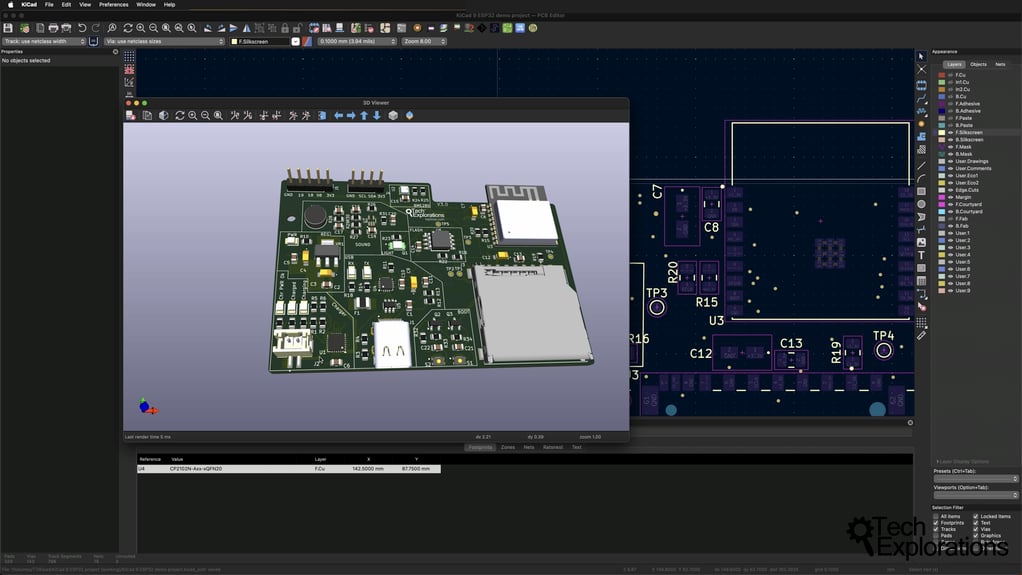Click the reload board icon in 3D Viewer
Screen dimensions: 1022x575
180,116
